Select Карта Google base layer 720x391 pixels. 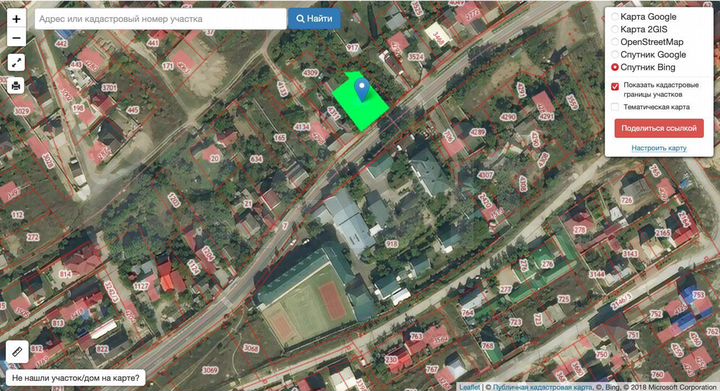pyautogui.click(x=615, y=17)
